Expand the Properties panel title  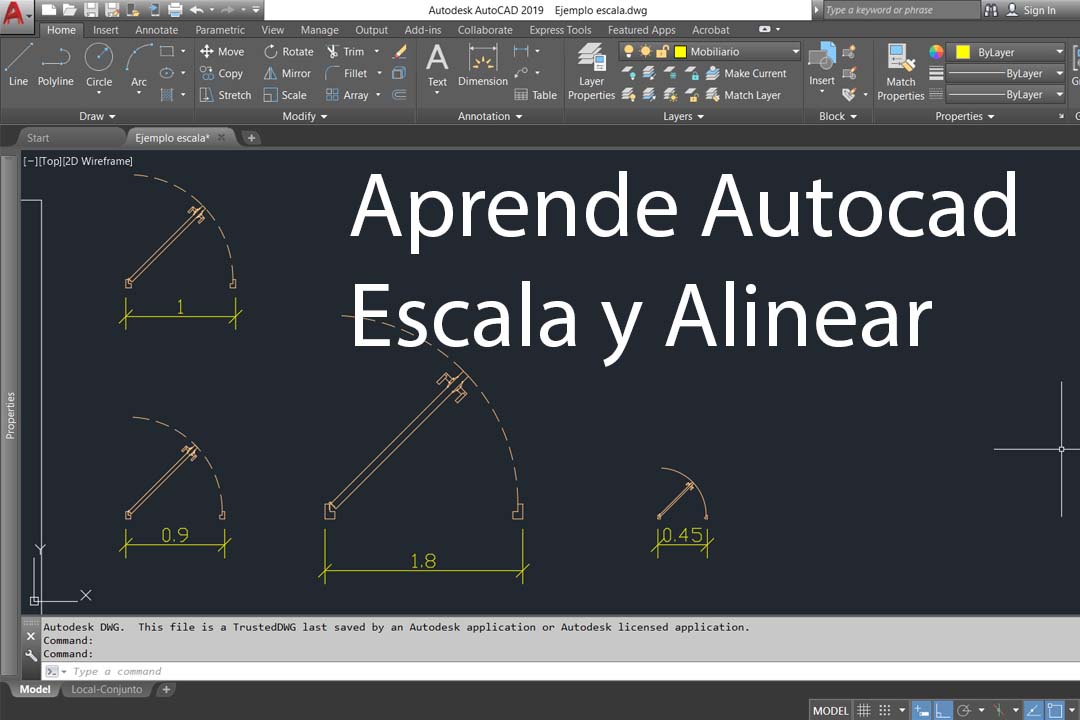tap(964, 116)
